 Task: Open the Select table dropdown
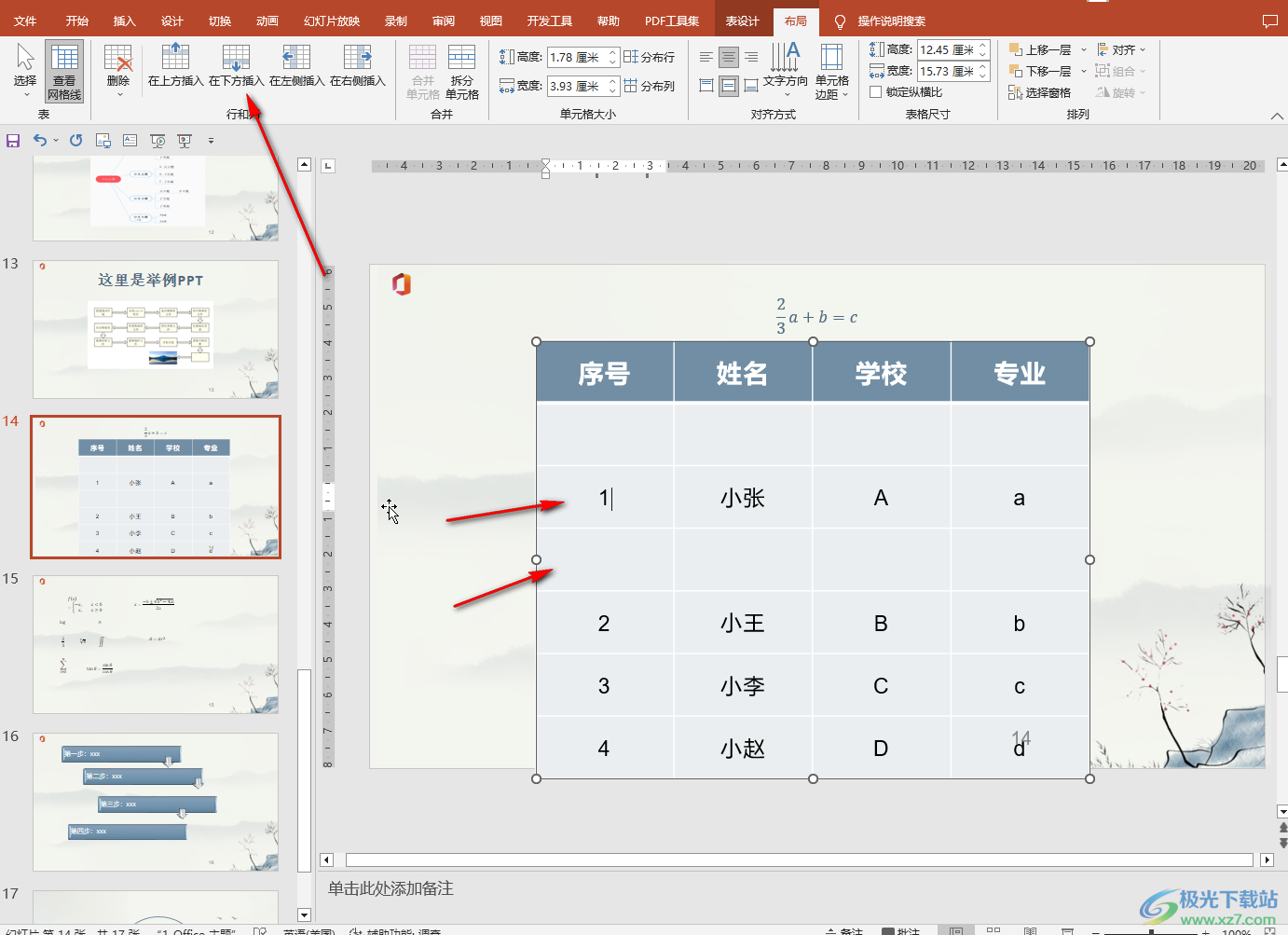click(x=25, y=70)
